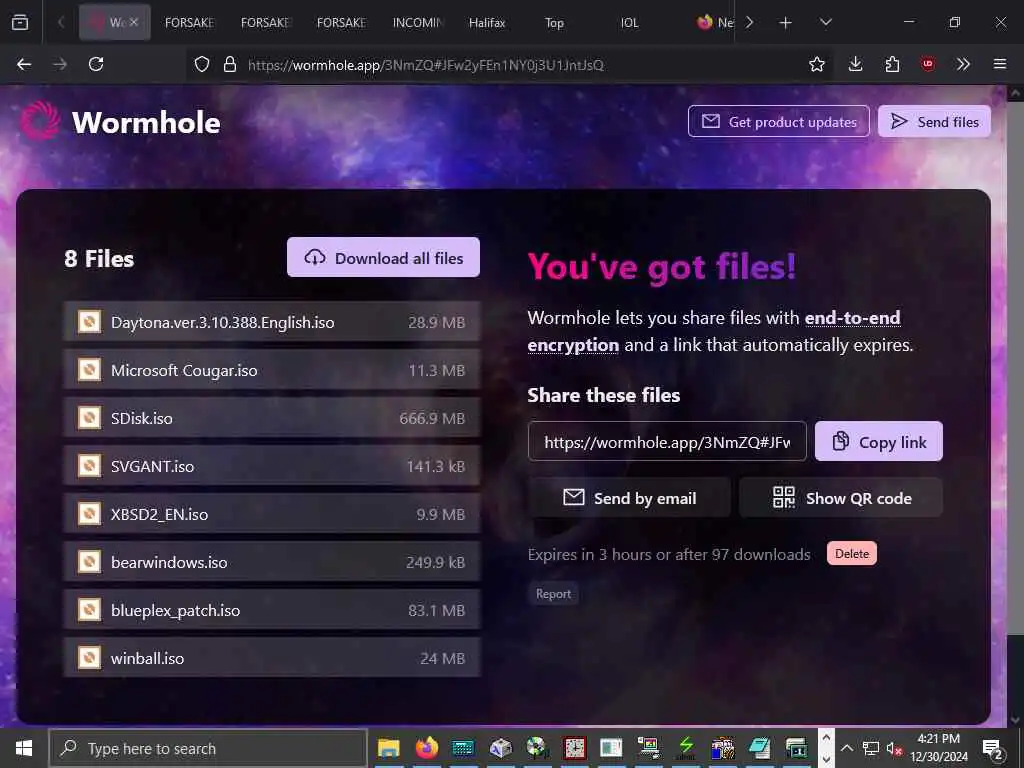Viewport: 1024px width, 768px height.
Task: Click the share URL field
Action: [x=667, y=441]
